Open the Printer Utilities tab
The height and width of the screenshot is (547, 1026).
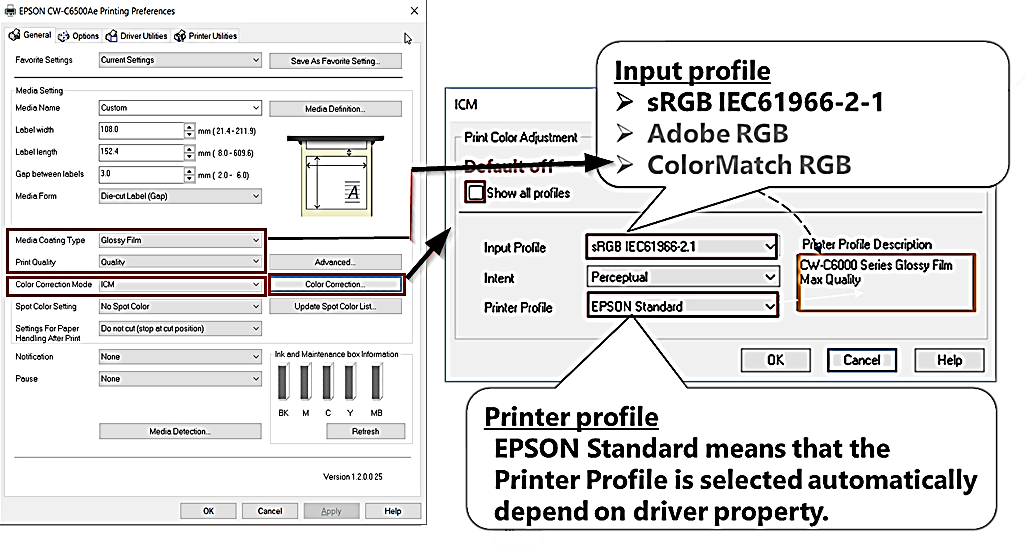pyautogui.click(x=206, y=36)
